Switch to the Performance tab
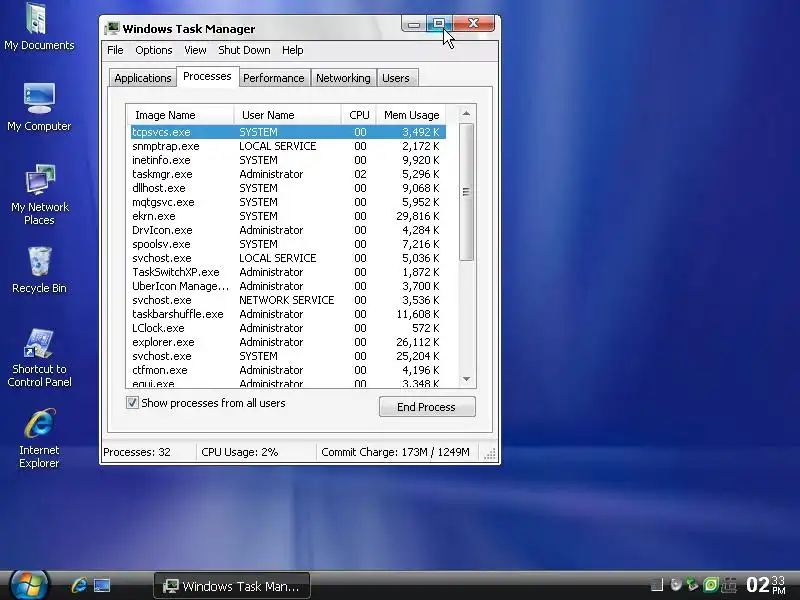 coord(273,78)
